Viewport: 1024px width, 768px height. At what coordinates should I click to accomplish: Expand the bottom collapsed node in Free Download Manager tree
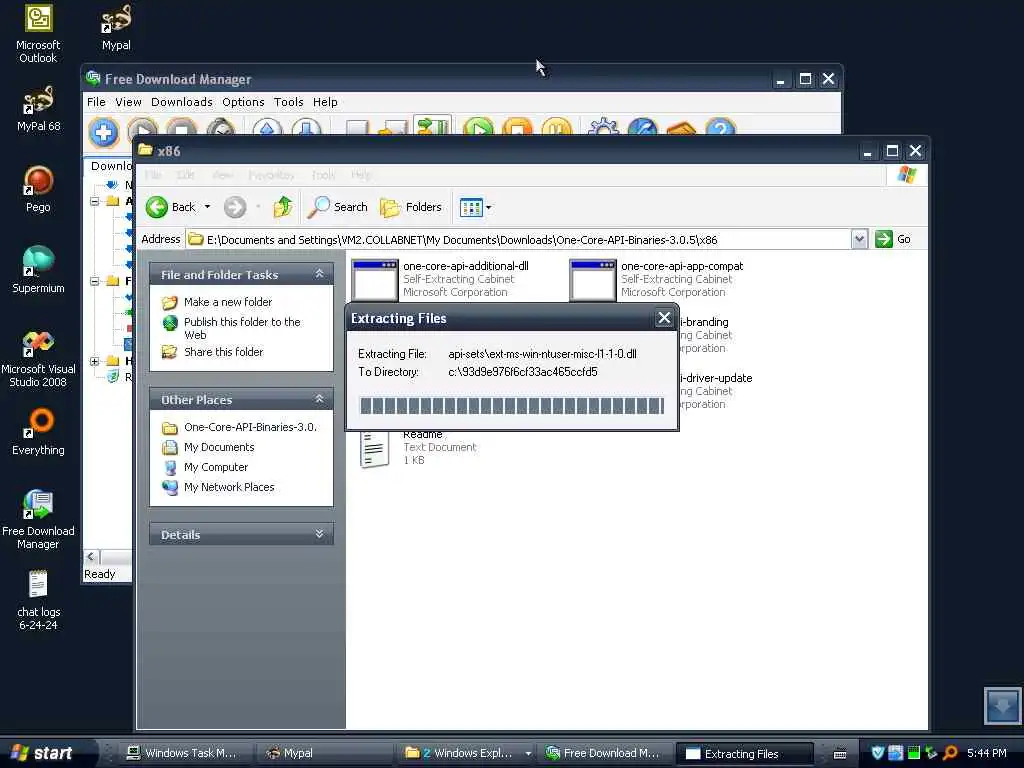coord(95,360)
